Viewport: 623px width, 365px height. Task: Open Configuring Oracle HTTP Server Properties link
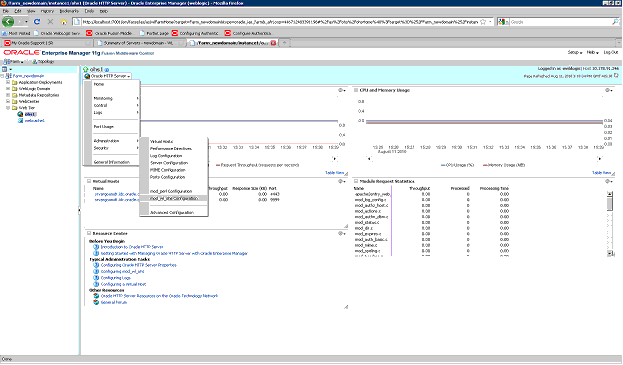(139, 265)
